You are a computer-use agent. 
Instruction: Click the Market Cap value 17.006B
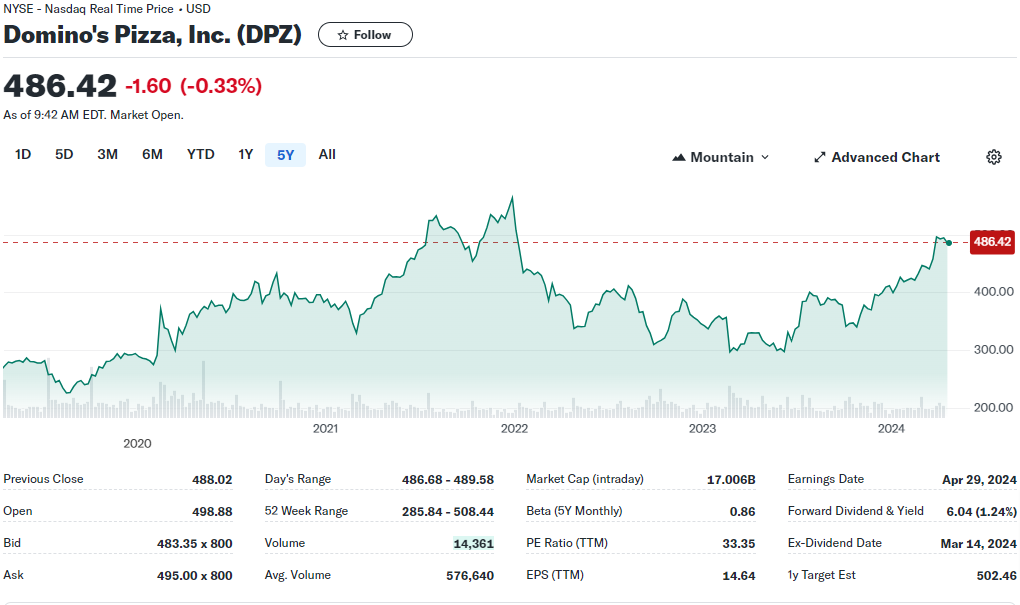(731, 480)
